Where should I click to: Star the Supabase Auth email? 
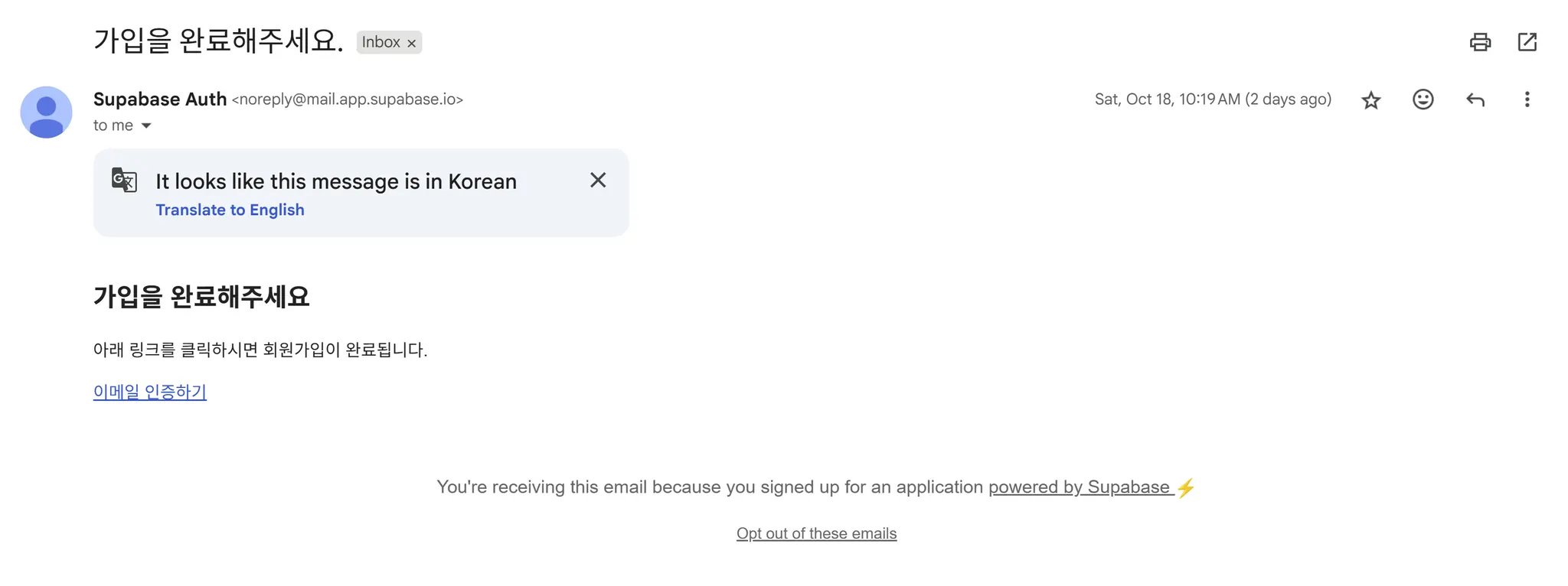click(x=1370, y=100)
